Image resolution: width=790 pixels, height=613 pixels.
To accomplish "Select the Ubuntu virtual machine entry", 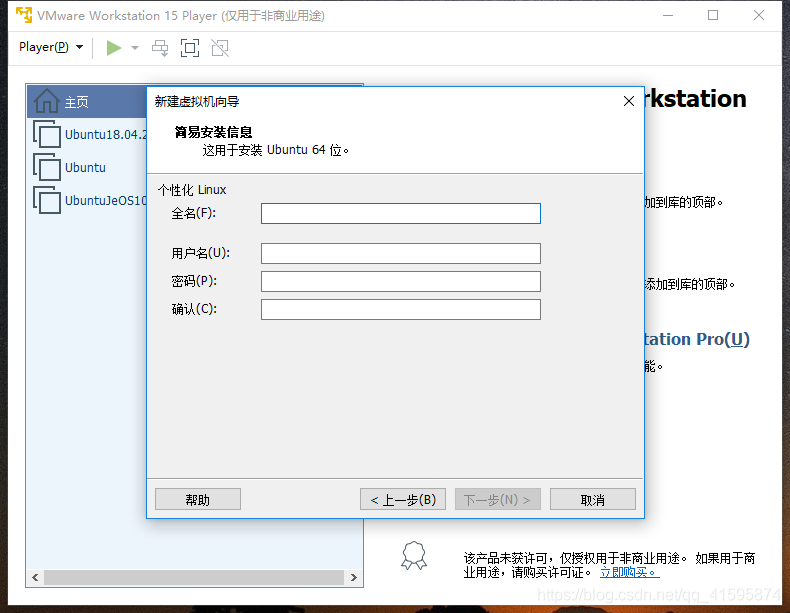I will [x=87, y=167].
